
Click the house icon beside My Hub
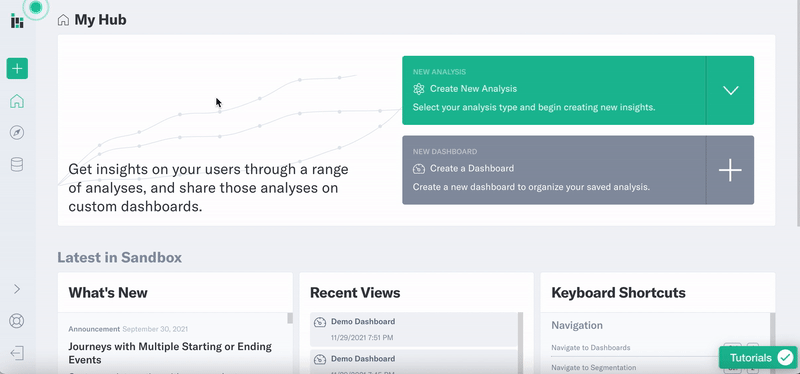click(x=63, y=20)
